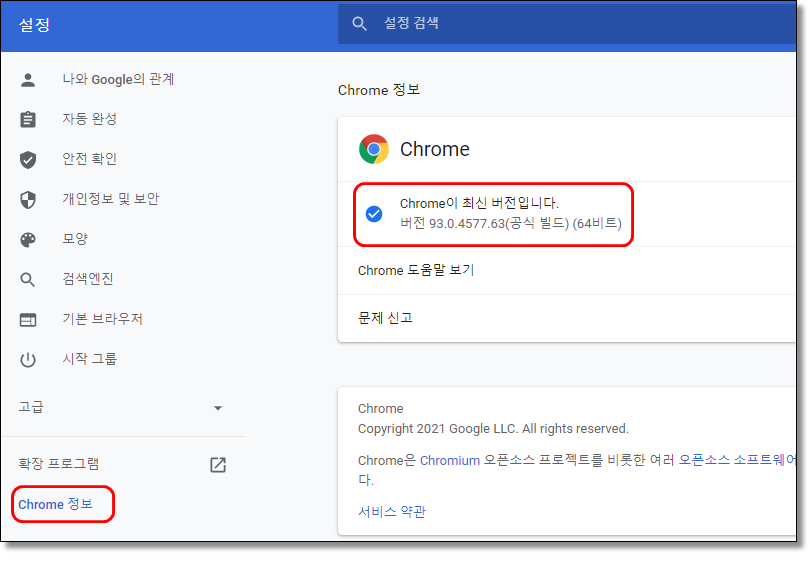Open the 오픈소스 소프트웨어 link

click(x=737, y=460)
